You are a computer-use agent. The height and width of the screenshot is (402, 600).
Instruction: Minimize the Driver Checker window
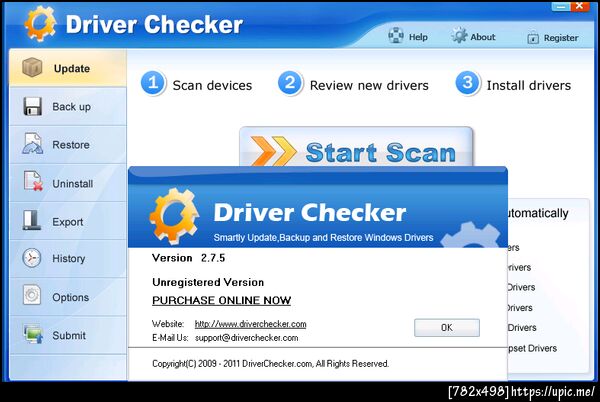(x=561, y=6)
